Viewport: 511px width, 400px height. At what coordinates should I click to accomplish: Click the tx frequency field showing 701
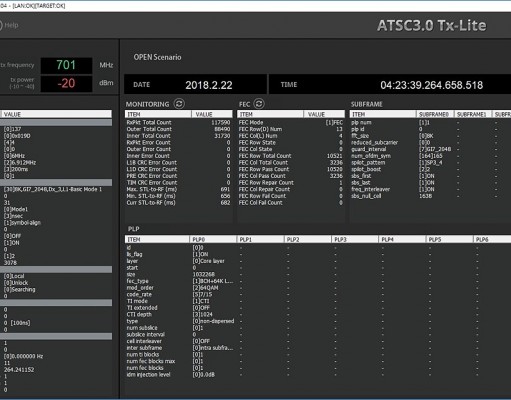coord(66,65)
